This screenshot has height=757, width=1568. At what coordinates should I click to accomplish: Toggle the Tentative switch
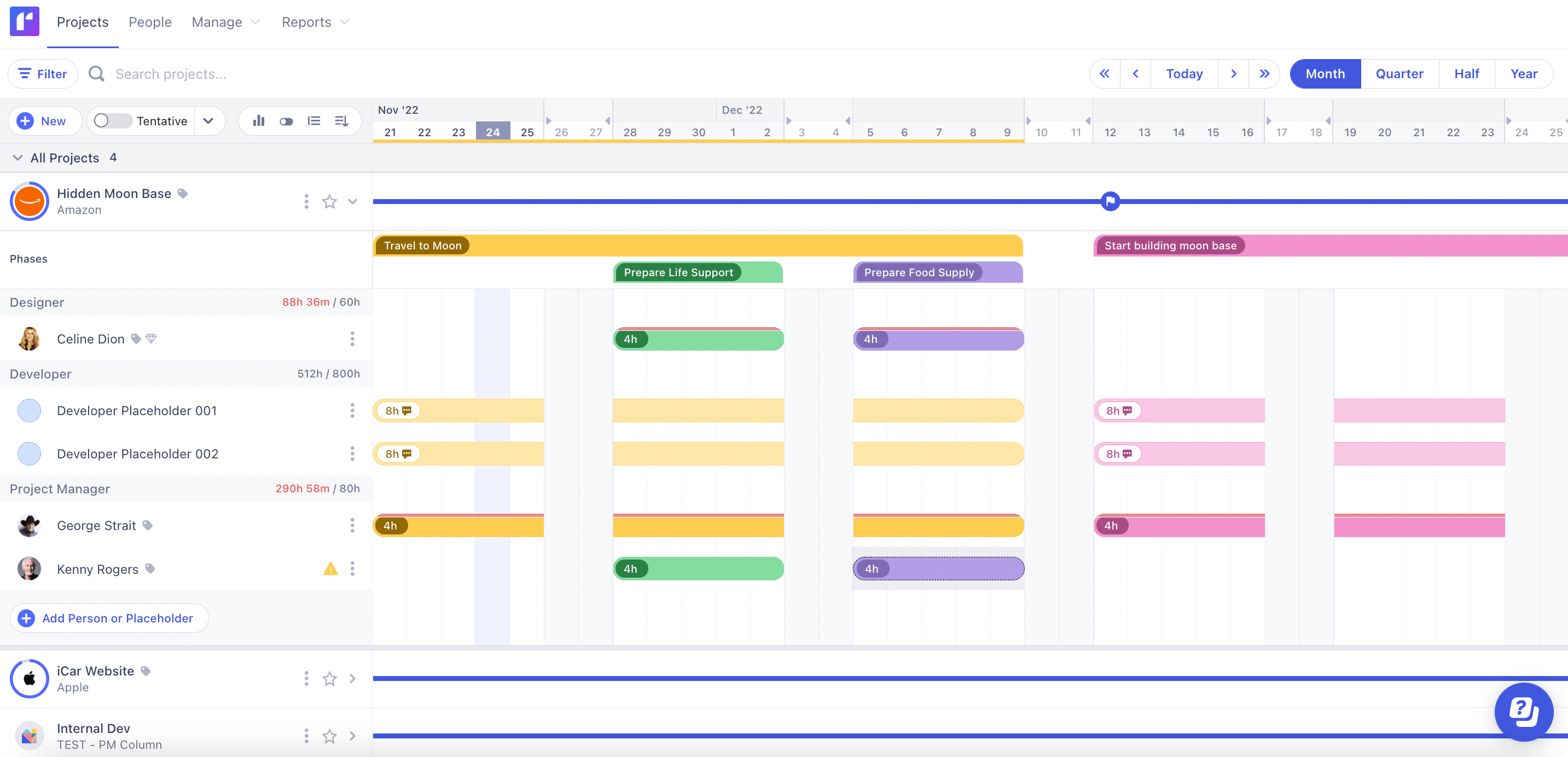point(113,120)
